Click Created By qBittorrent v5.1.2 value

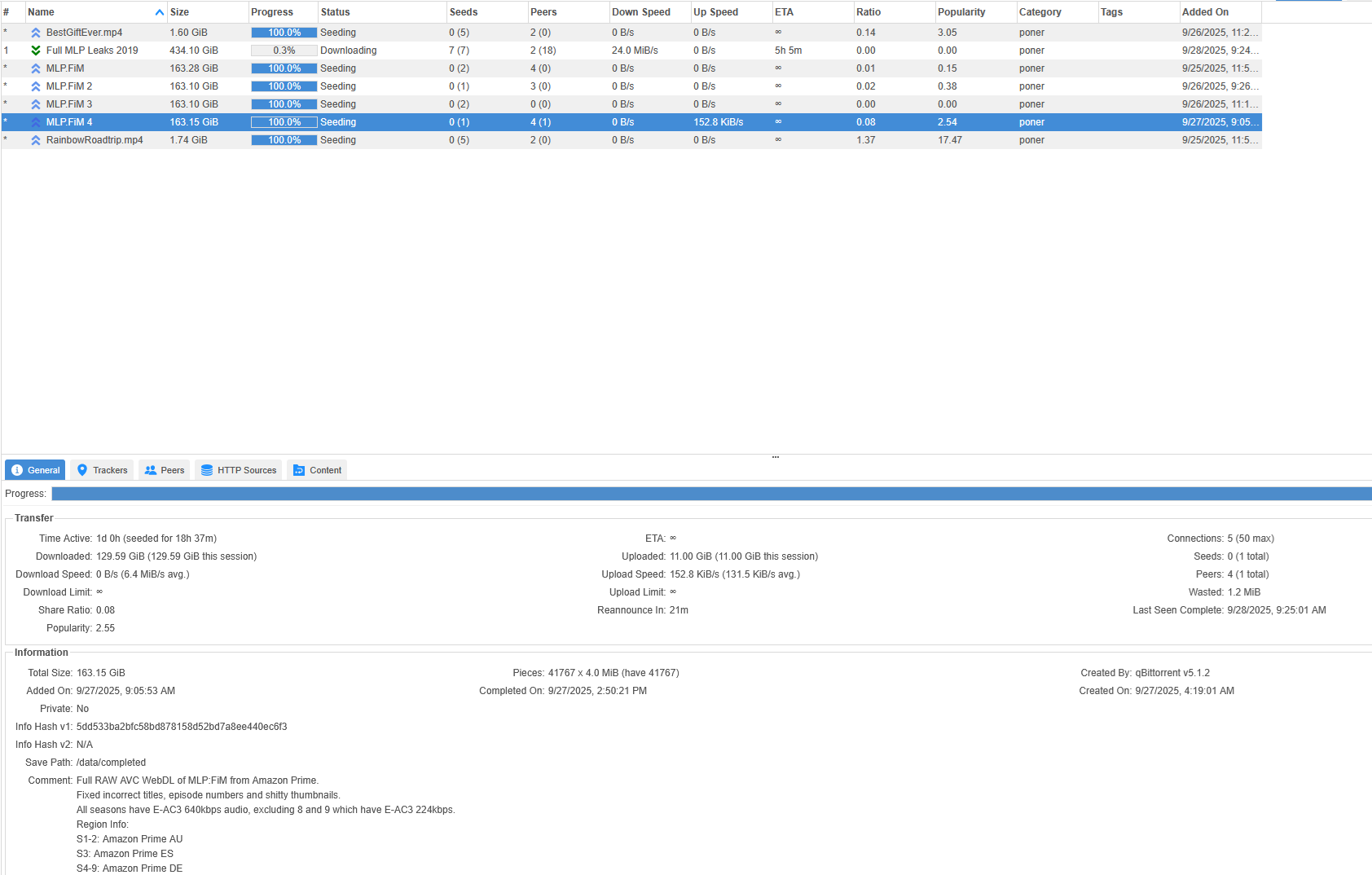click(1172, 673)
